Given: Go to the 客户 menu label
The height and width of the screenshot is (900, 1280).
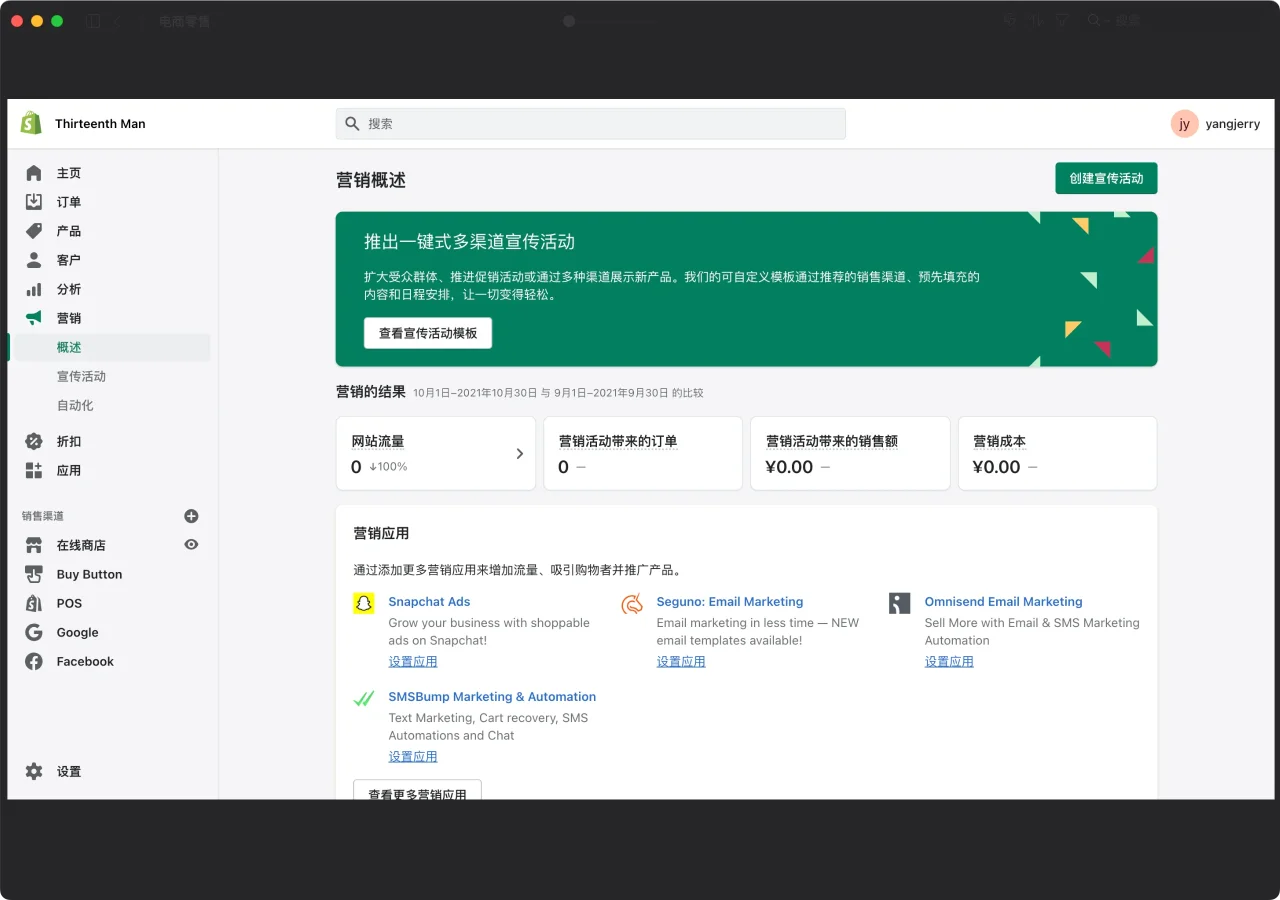Looking at the screenshot, I should click(69, 260).
